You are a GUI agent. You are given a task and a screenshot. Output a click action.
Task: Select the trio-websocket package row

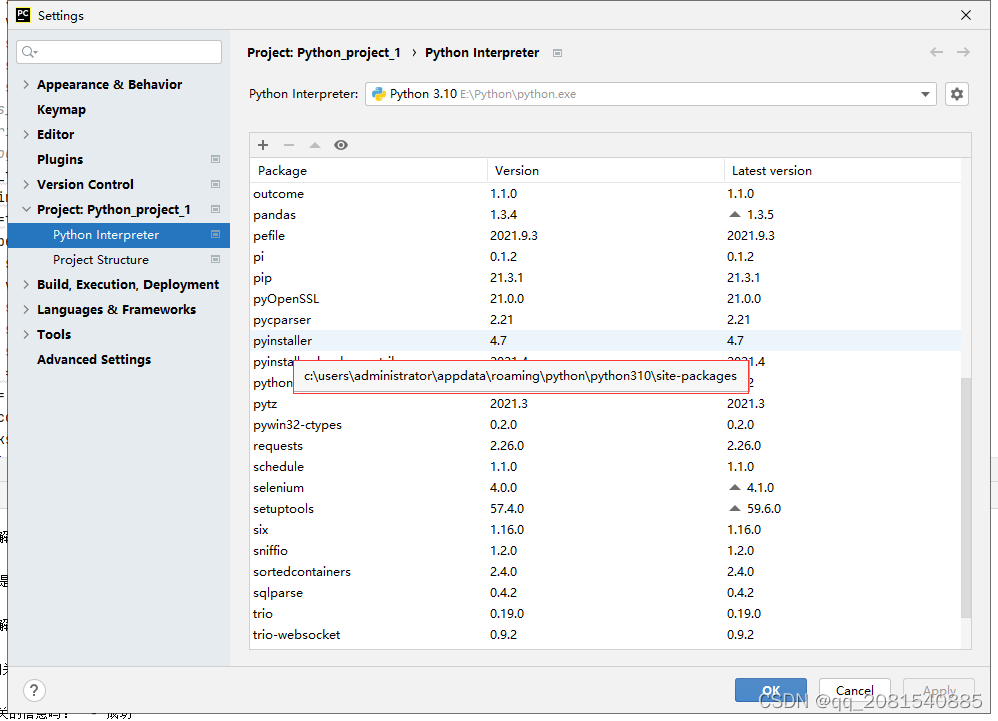(x=605, y=634)
